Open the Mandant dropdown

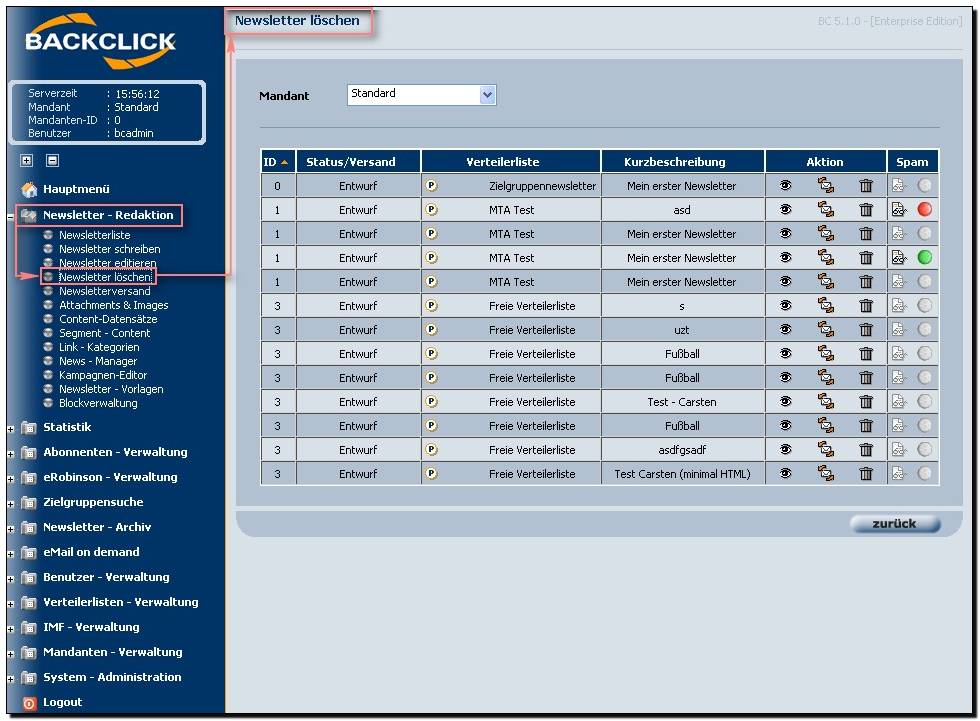click(422, 94)
